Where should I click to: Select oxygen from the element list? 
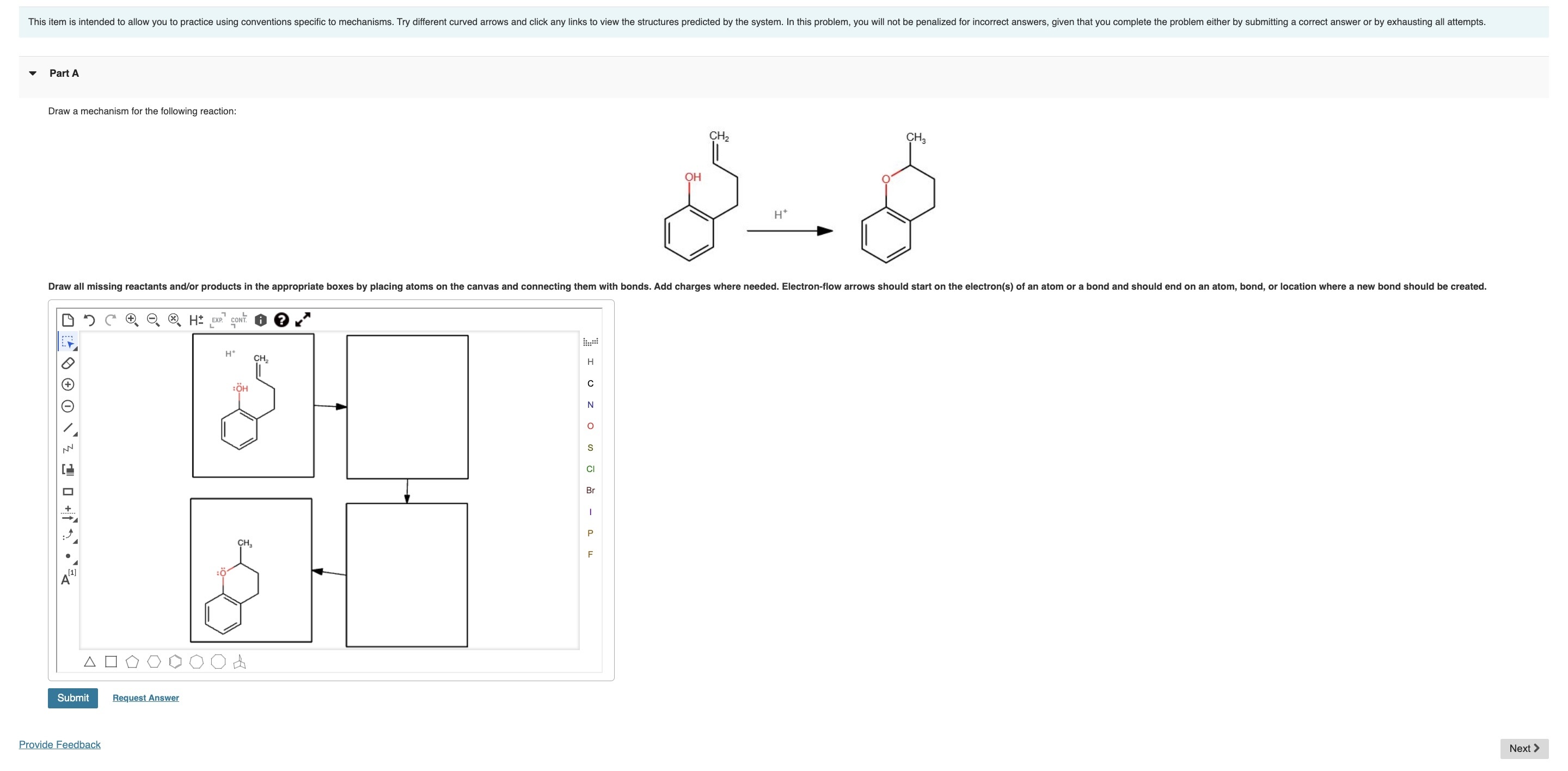[x=590, y=425]
